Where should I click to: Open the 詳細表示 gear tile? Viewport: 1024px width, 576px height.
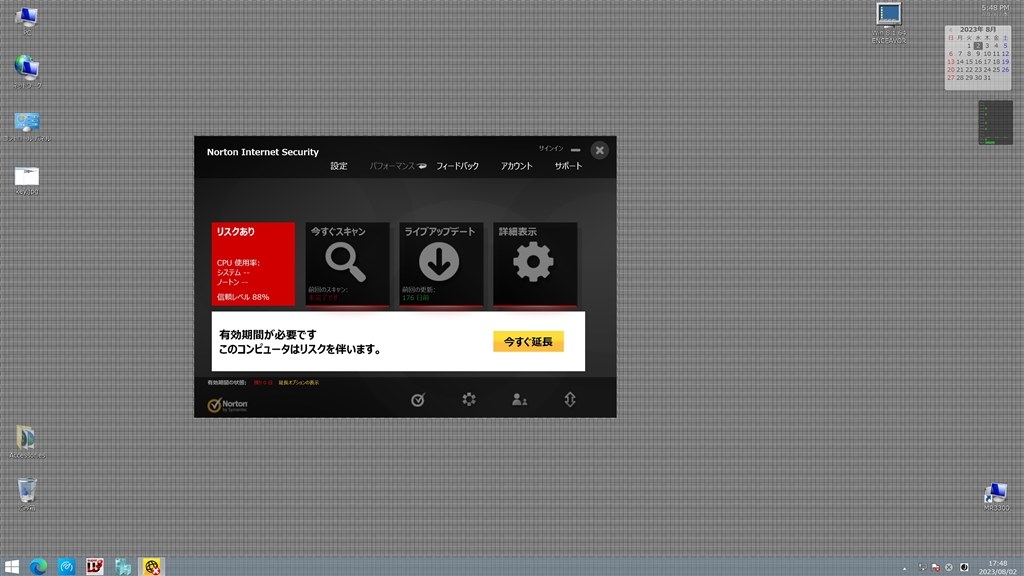click(x=535, y=264)
